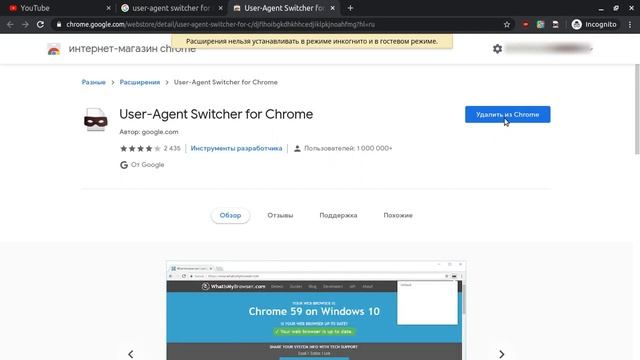The height and width of the screenshot is (360, 640).
Task: Show the previous screenshot with left arrow
Action: pos(131,354)
